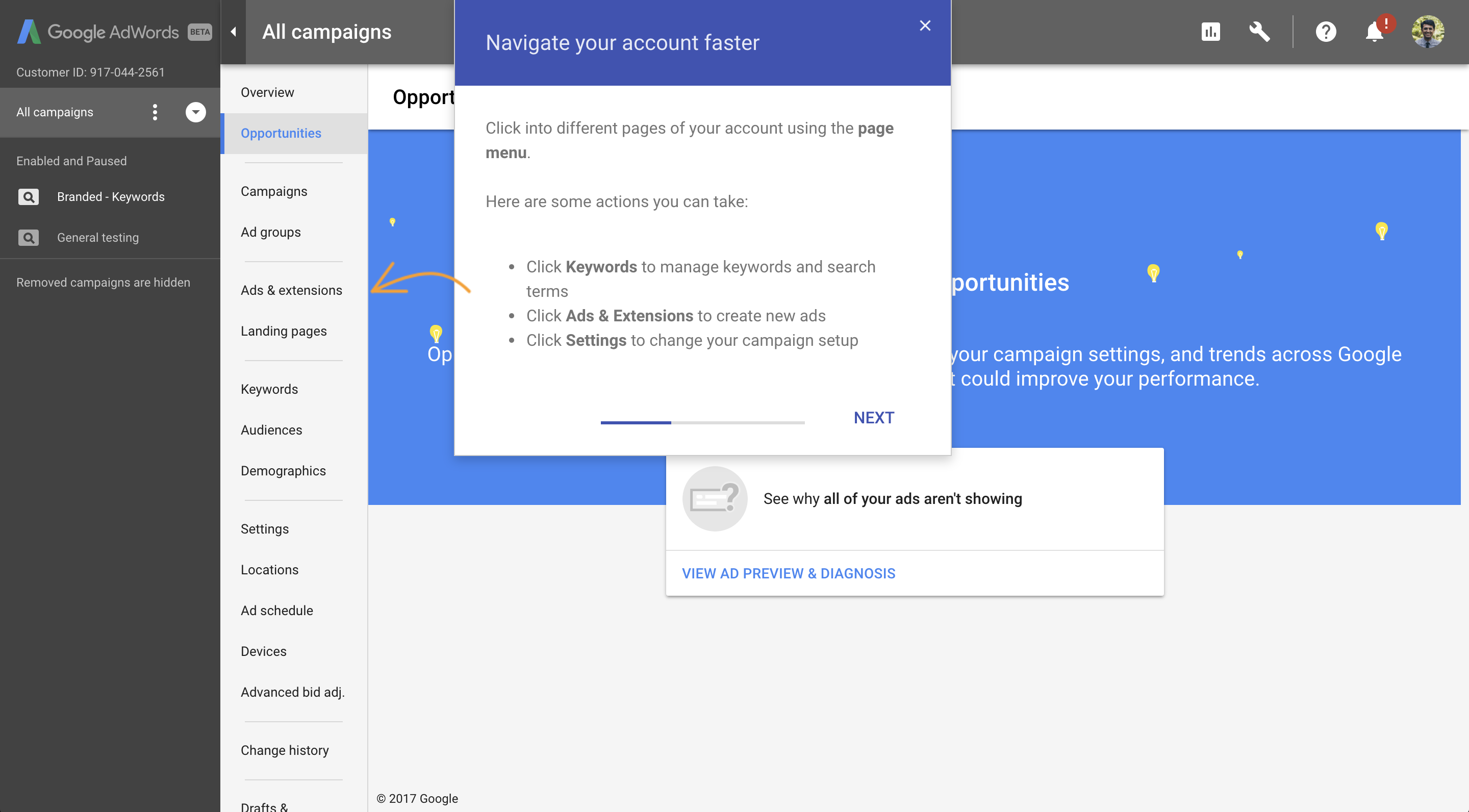Click the Customer ID 917-044-2561 text
Image resolution: width=1469 pixels, height=812 pixels.
[x=90, y=72]
